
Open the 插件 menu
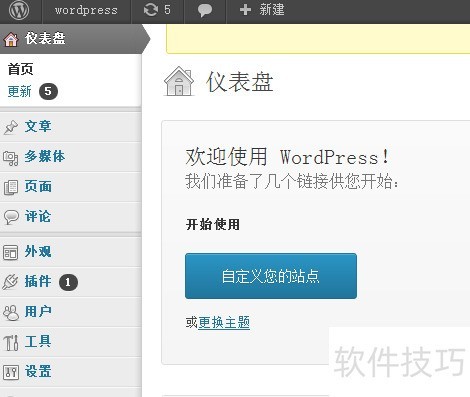point(70,282)
